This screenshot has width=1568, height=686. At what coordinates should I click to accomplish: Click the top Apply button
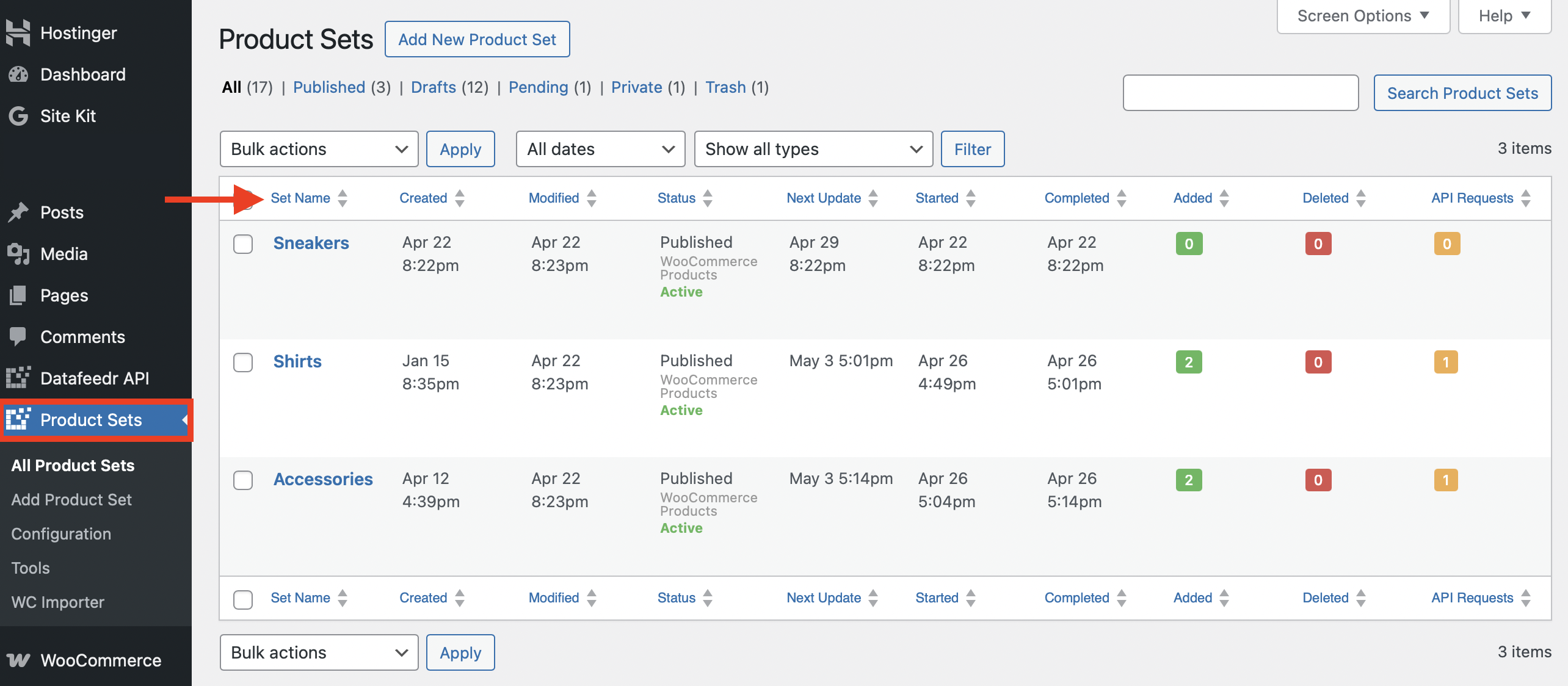[460, 149]
